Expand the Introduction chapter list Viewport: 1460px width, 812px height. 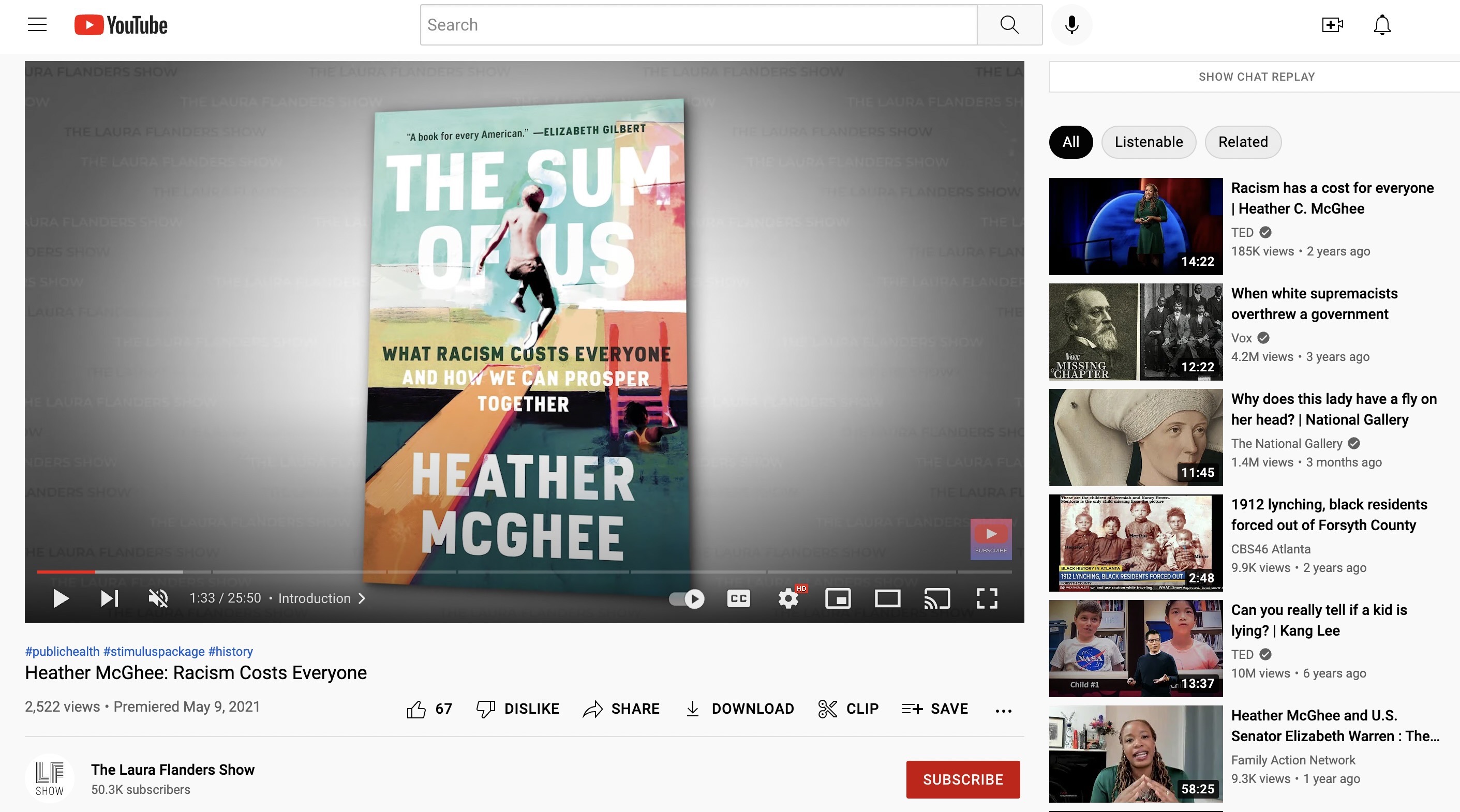click(321, 598)
